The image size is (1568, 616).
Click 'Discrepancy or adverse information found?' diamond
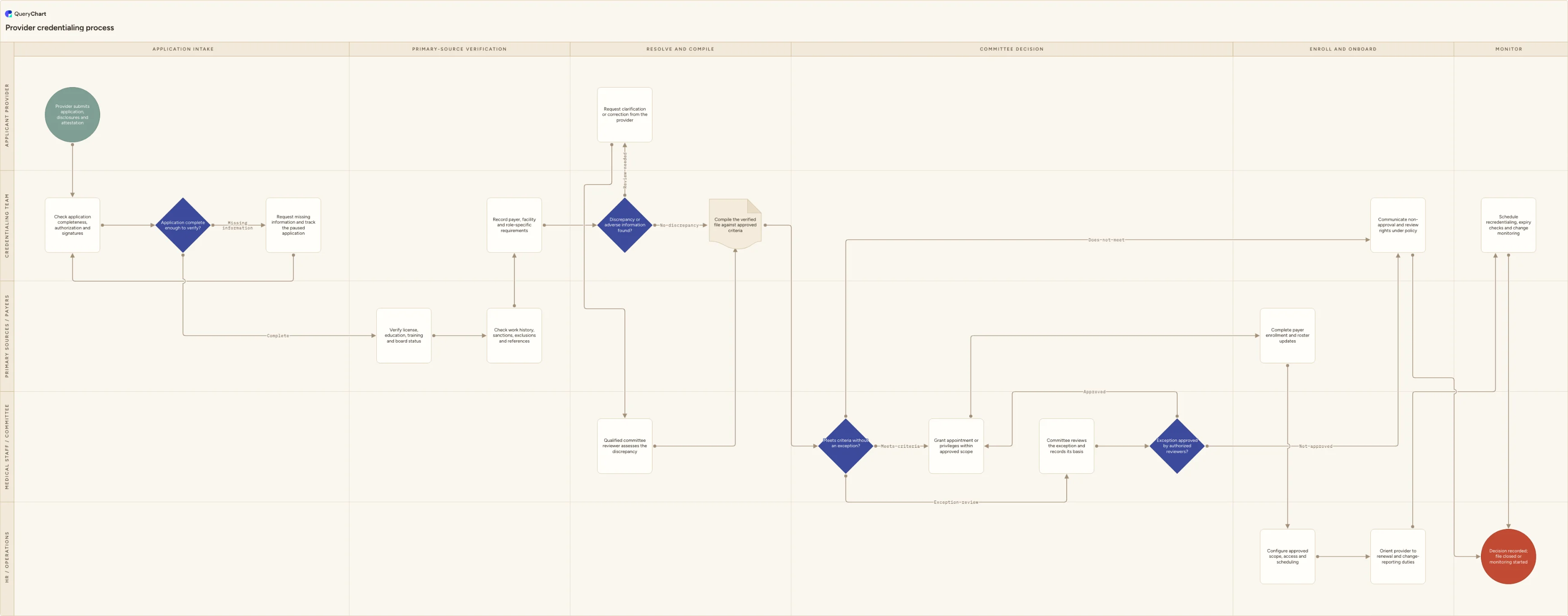(624, 225)
